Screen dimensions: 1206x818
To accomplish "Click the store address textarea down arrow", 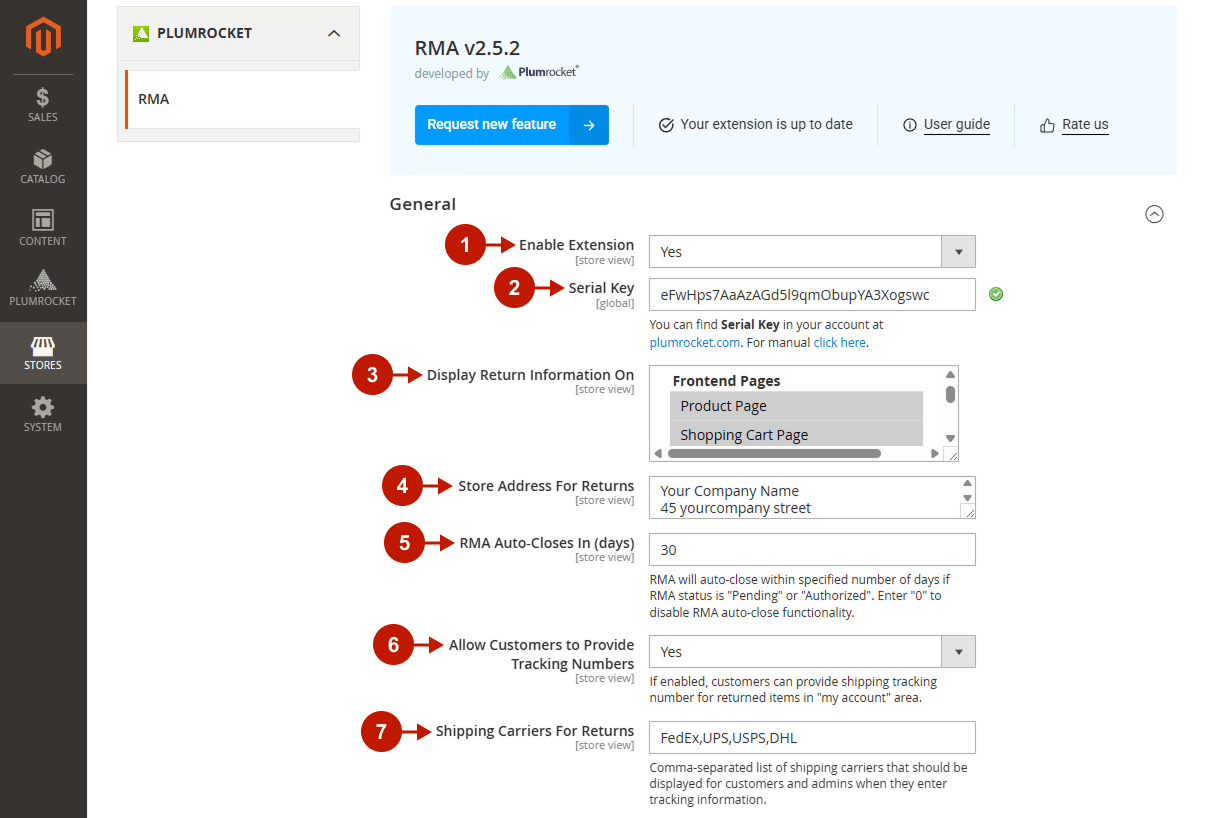I will coord(967,498).
